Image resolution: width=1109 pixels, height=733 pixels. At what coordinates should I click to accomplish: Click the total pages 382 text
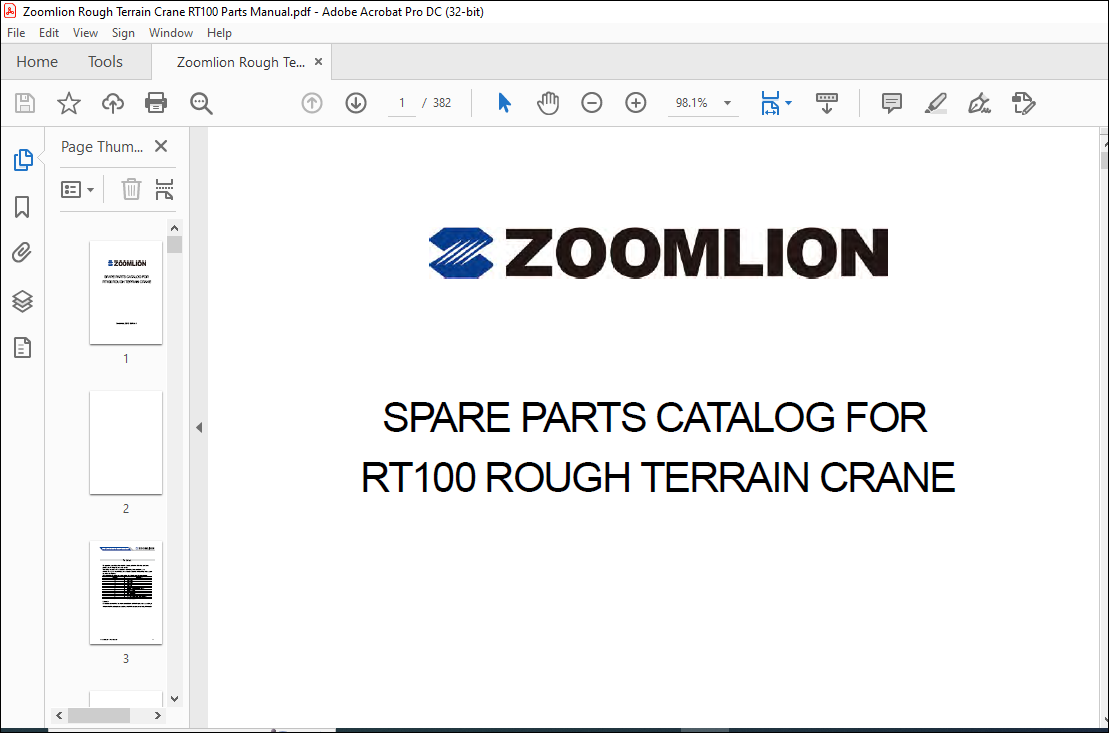[442, 103]
